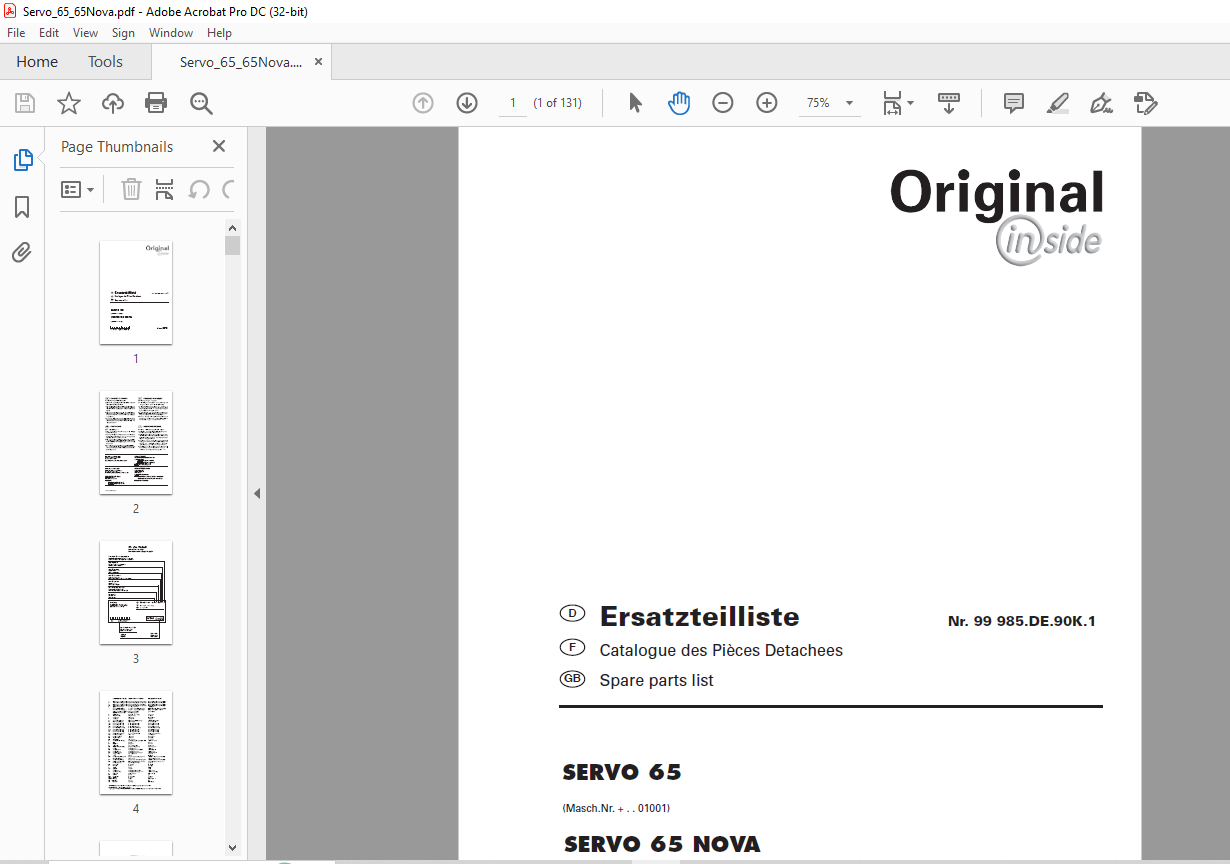The width and height of the screenshot is (1230, 864).
Task: Print the document with printer icon
Action: tap(156, 103)
